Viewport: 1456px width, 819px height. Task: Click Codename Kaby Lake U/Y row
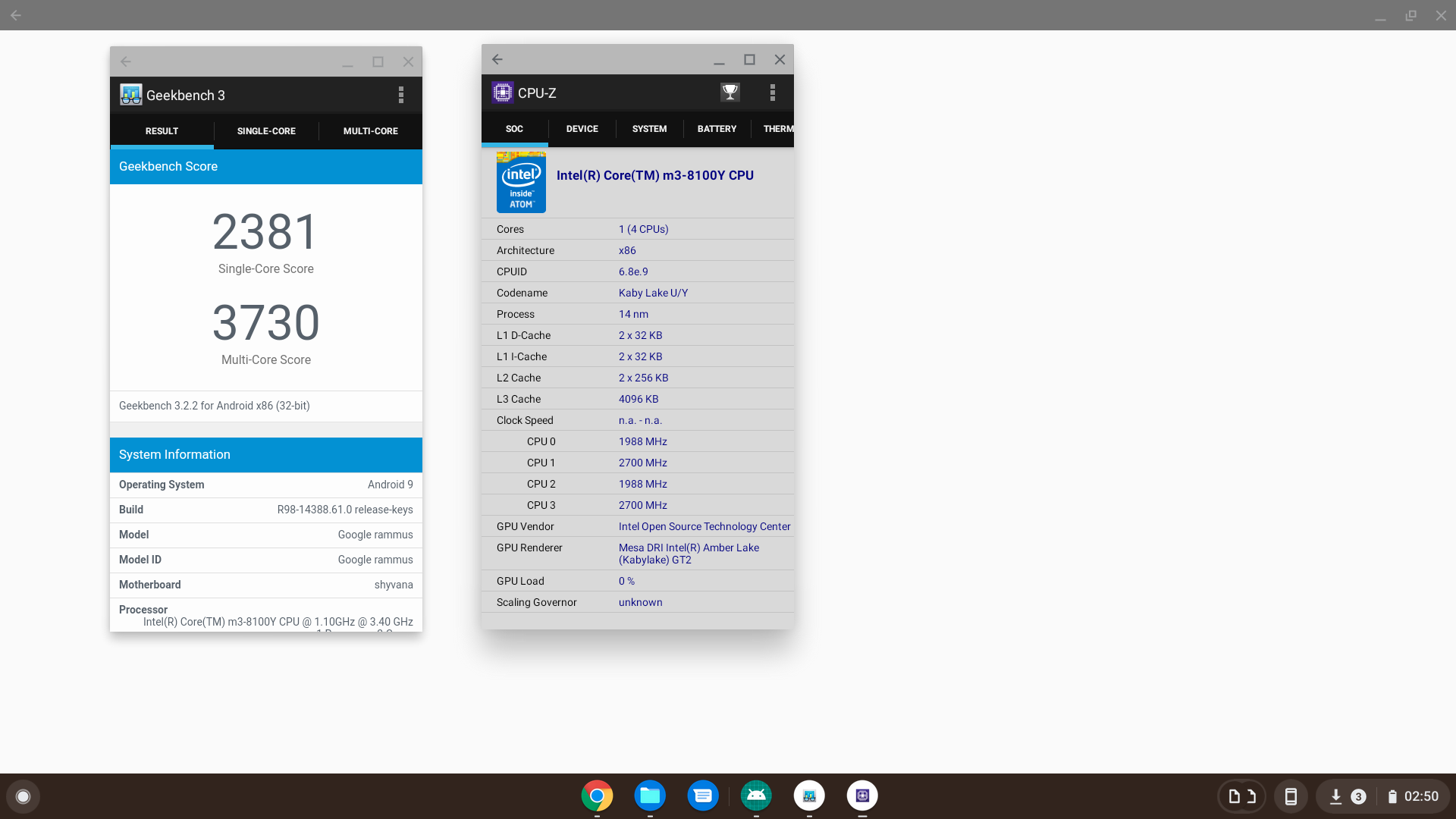pos(638,293)
